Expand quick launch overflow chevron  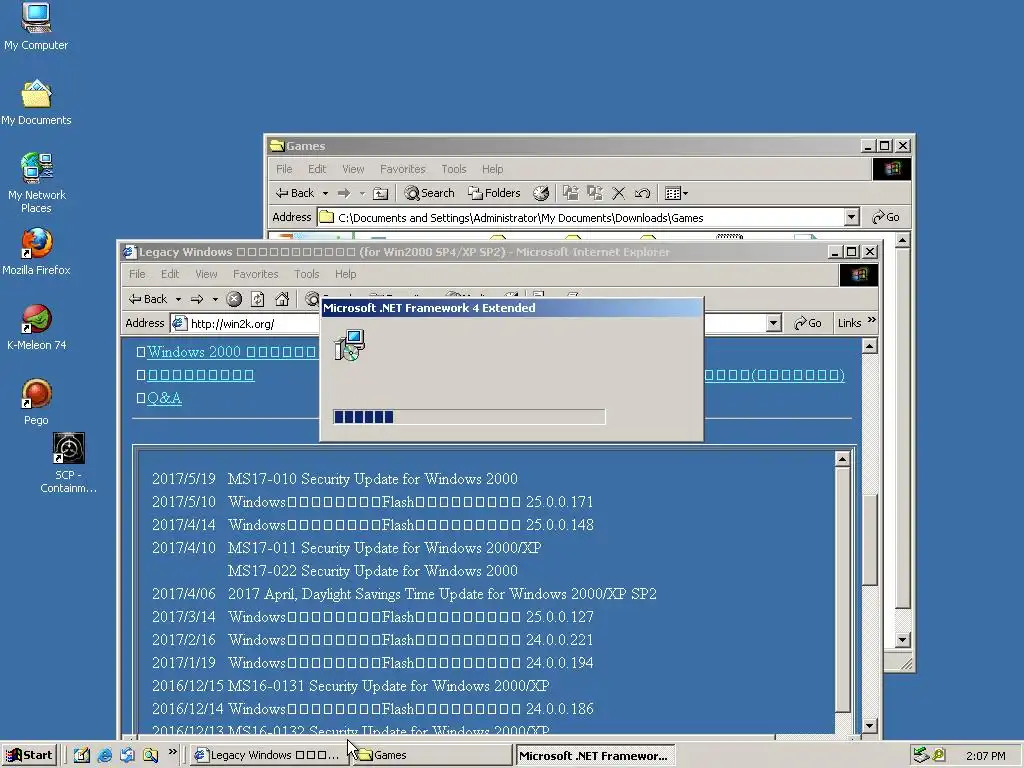tap(172, 752)
